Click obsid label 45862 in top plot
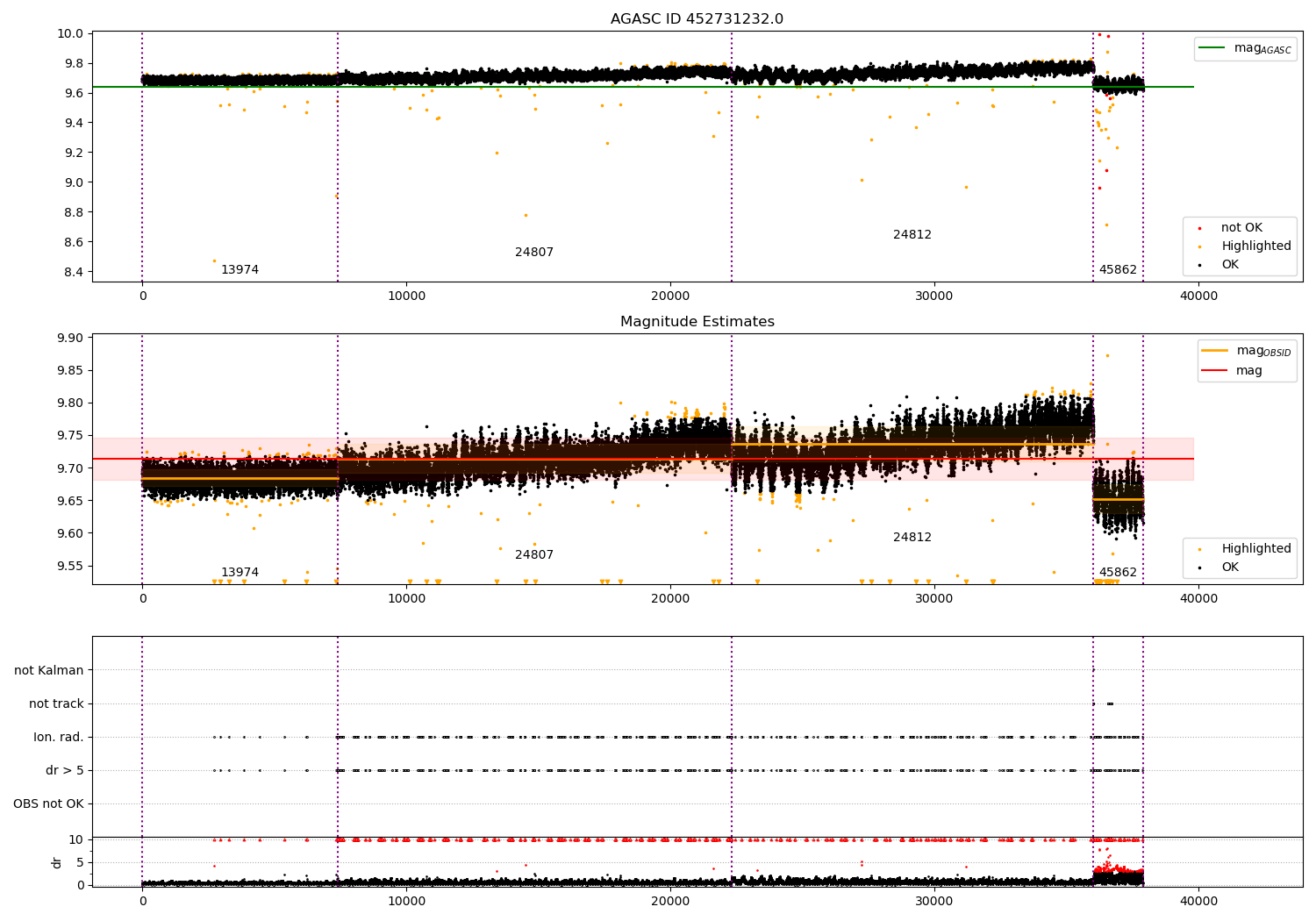Image resolution: width=1316 pixels, height=921 pixels. [x=1118, y=269]
